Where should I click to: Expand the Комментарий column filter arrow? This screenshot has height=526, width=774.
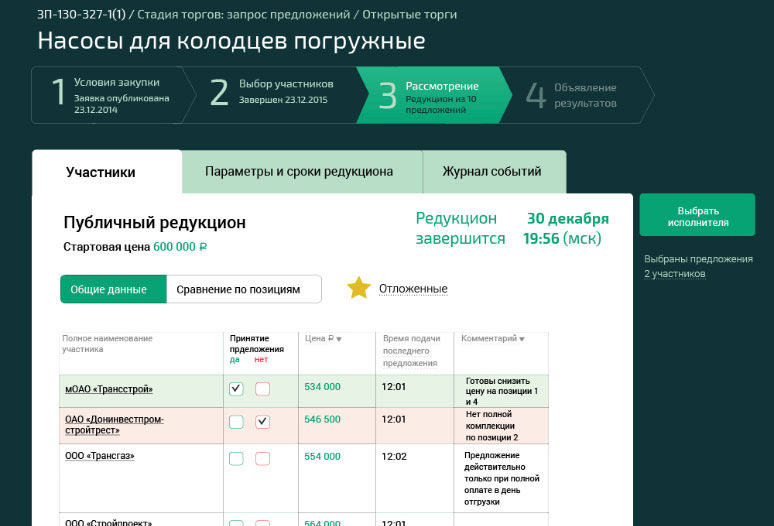click(521, 339)
